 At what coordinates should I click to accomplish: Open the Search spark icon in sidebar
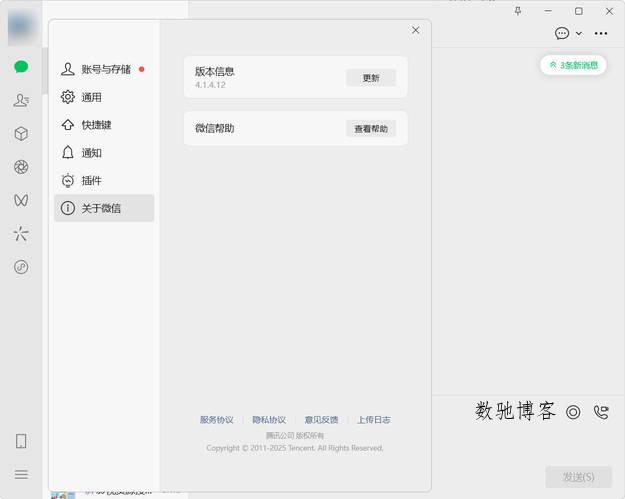pyautogui.click(x=21, y=234)
